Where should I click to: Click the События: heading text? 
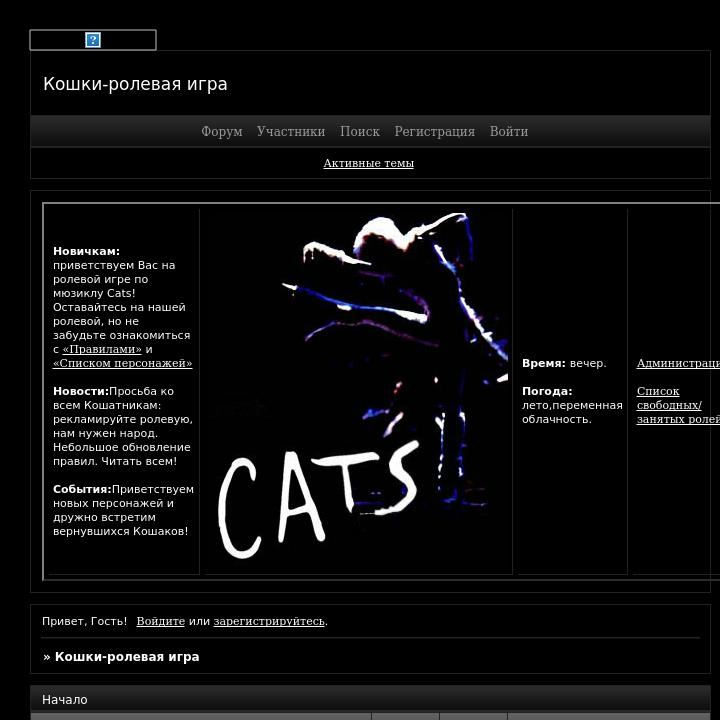[x=82, y=489]
